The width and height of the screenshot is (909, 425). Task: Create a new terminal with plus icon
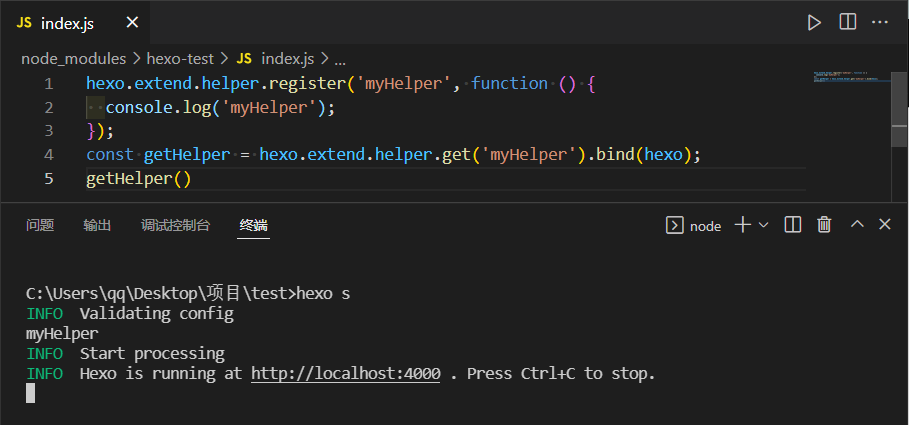click(742, 225)
